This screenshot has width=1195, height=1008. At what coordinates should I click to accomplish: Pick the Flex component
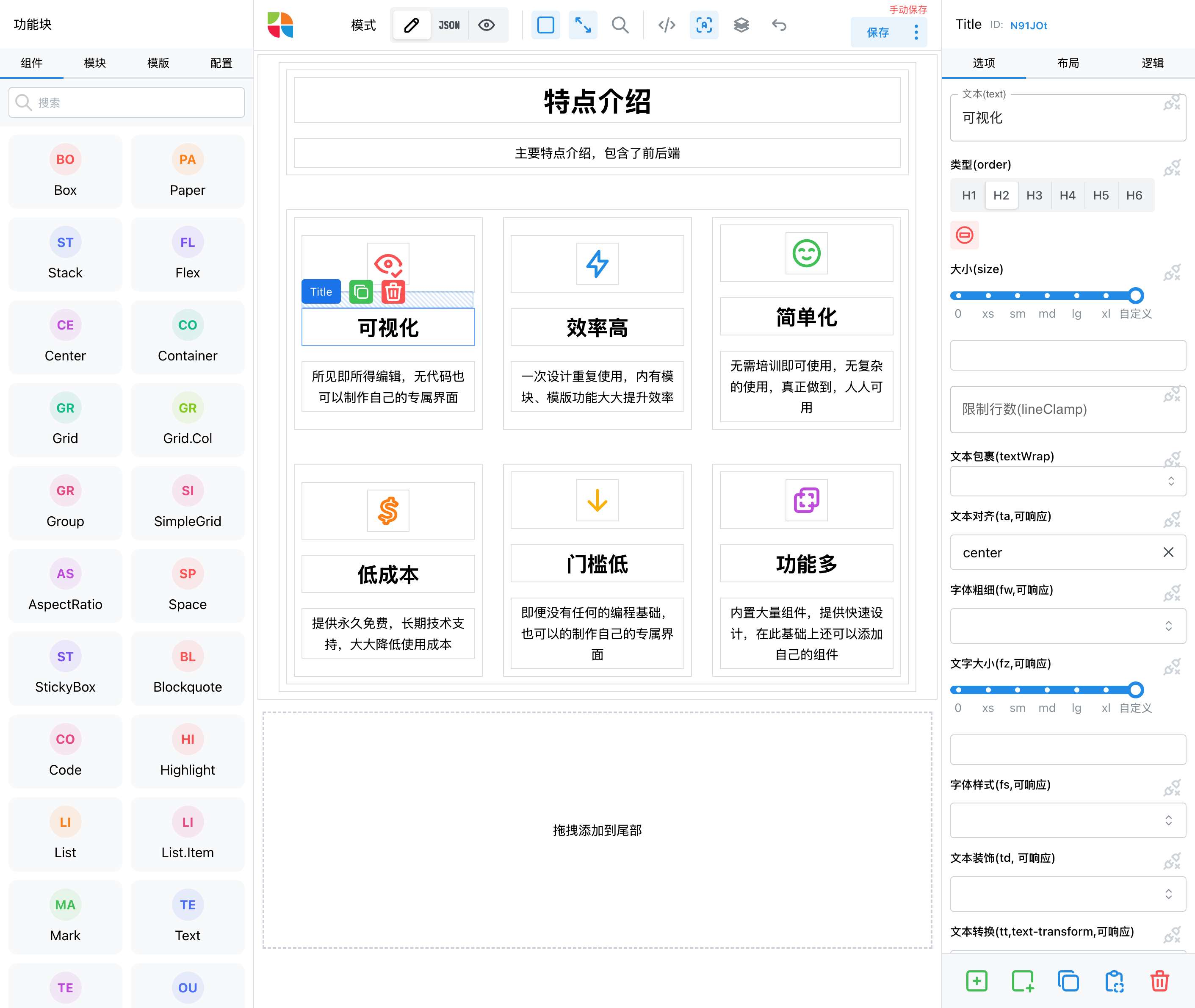coord(187,254)
